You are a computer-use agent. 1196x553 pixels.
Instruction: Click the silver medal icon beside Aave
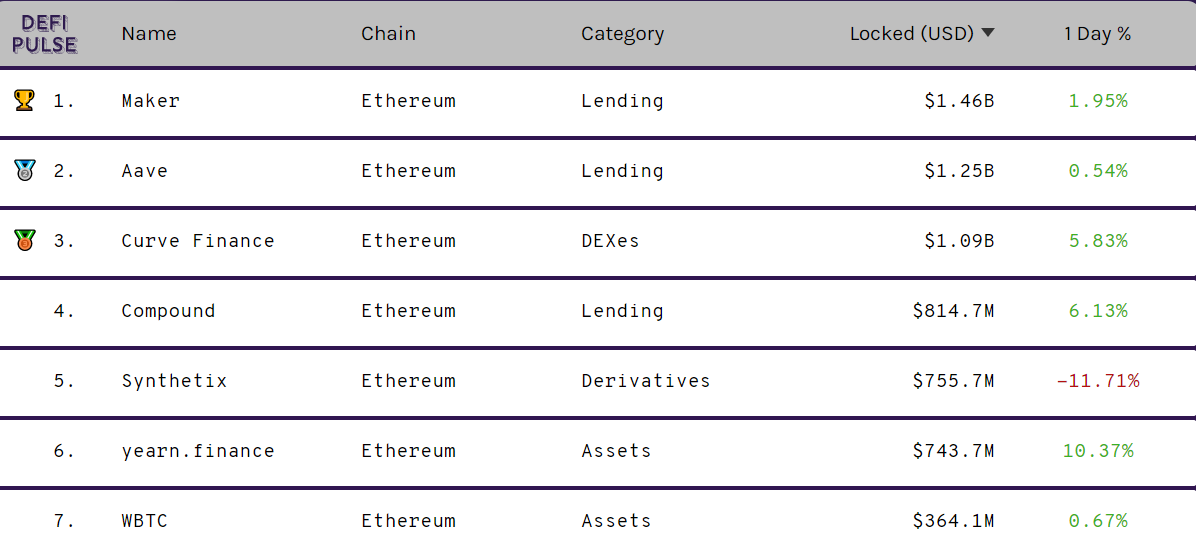point(24,170)
